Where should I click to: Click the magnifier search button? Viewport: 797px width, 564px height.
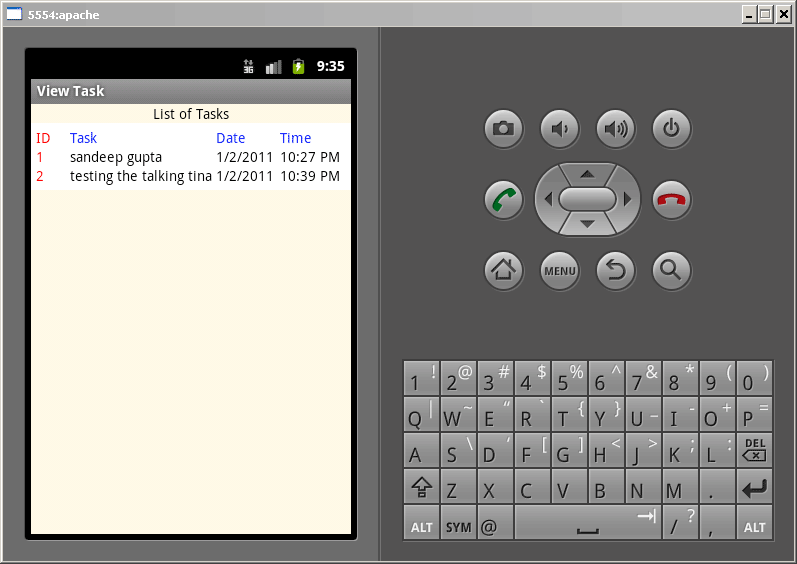(671, 271)
